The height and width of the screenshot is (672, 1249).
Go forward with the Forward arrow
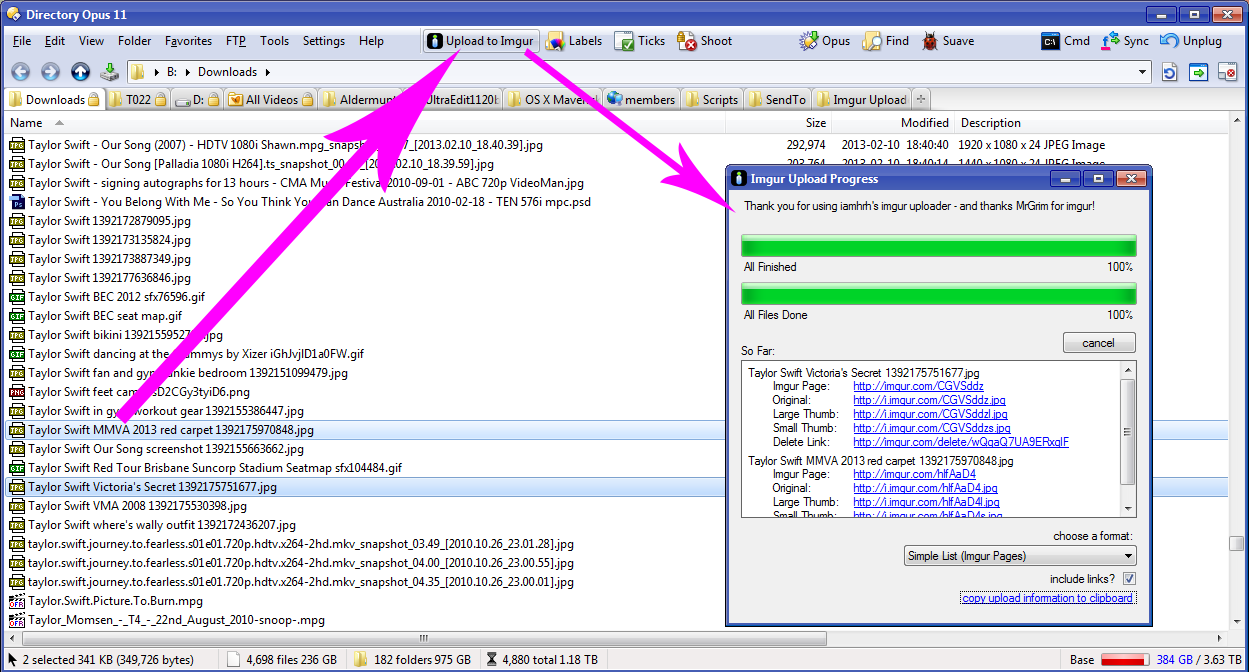click(51, 72)
